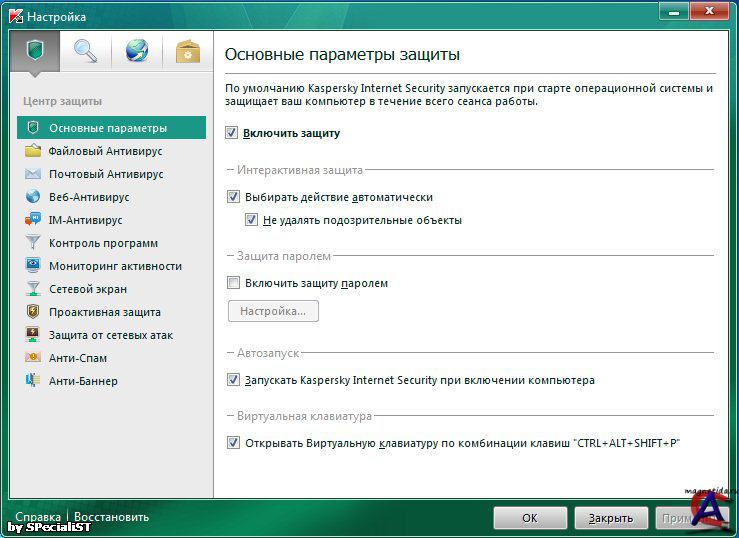The image size is (739, 538).
Task: Enable Включить защиту паролем checkbox
Action: point(233,283)
